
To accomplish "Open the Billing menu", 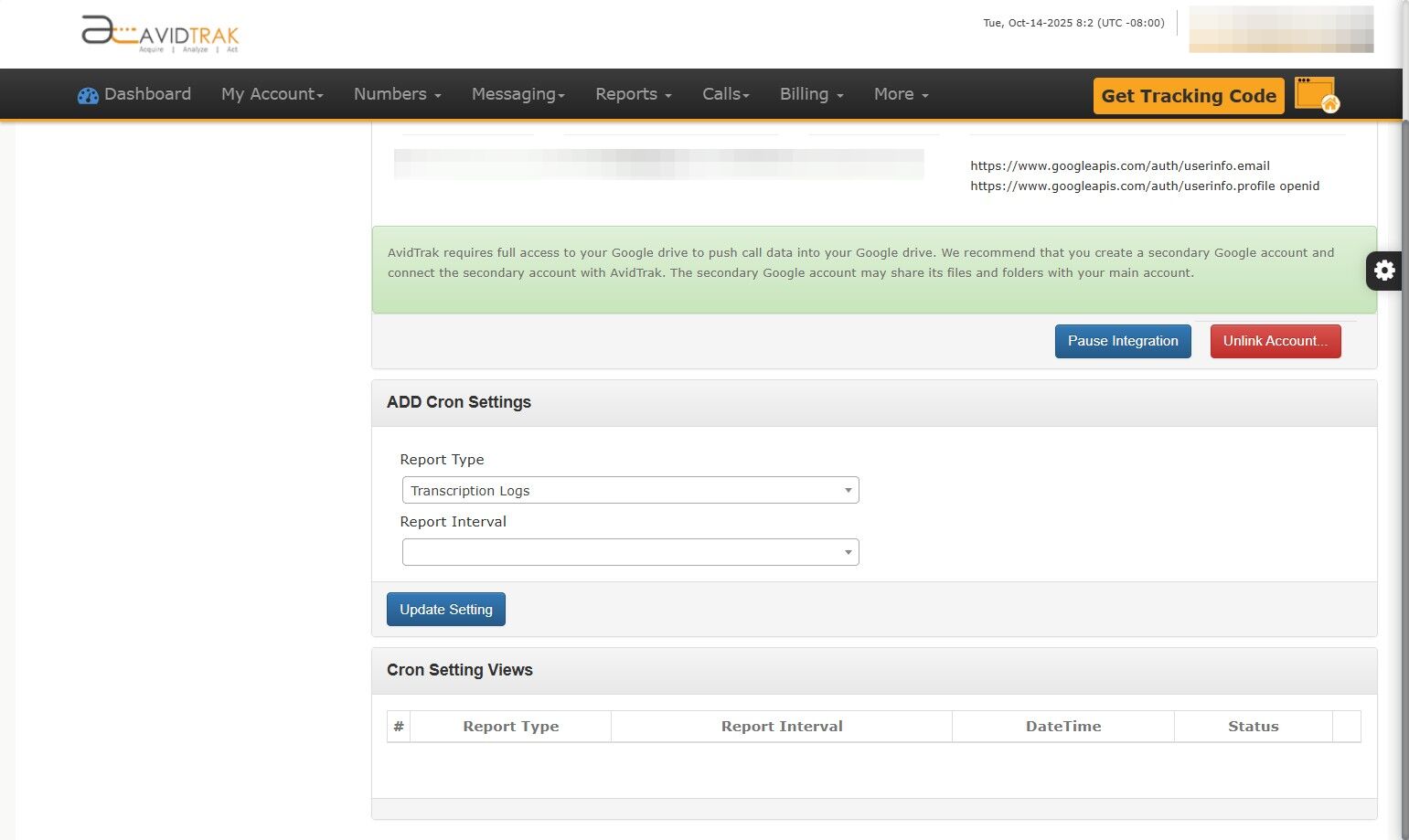I will 812,94.
